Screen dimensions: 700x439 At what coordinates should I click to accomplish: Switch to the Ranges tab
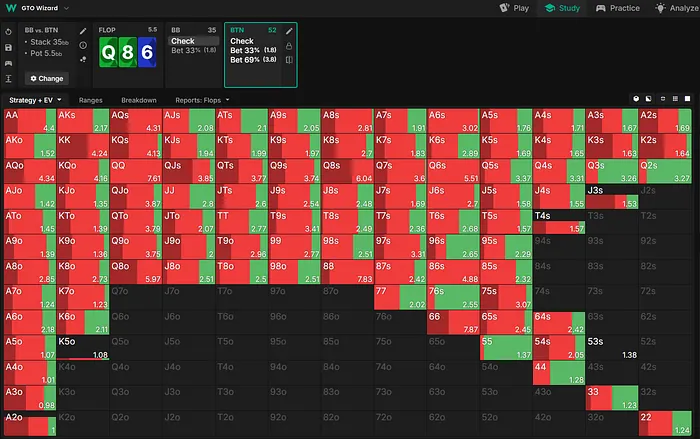(91, 100)
